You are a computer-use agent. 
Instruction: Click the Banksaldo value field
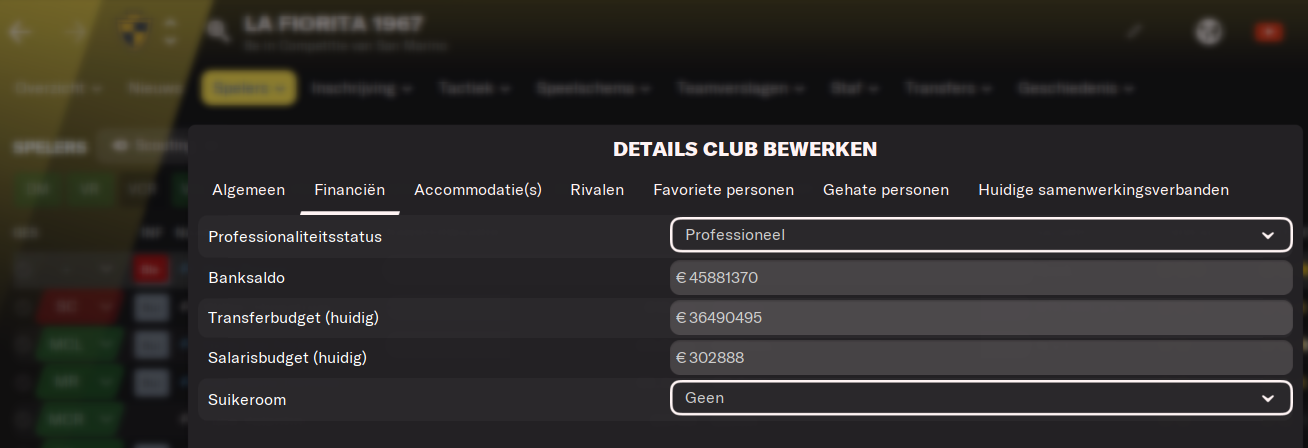coord(981,277)
